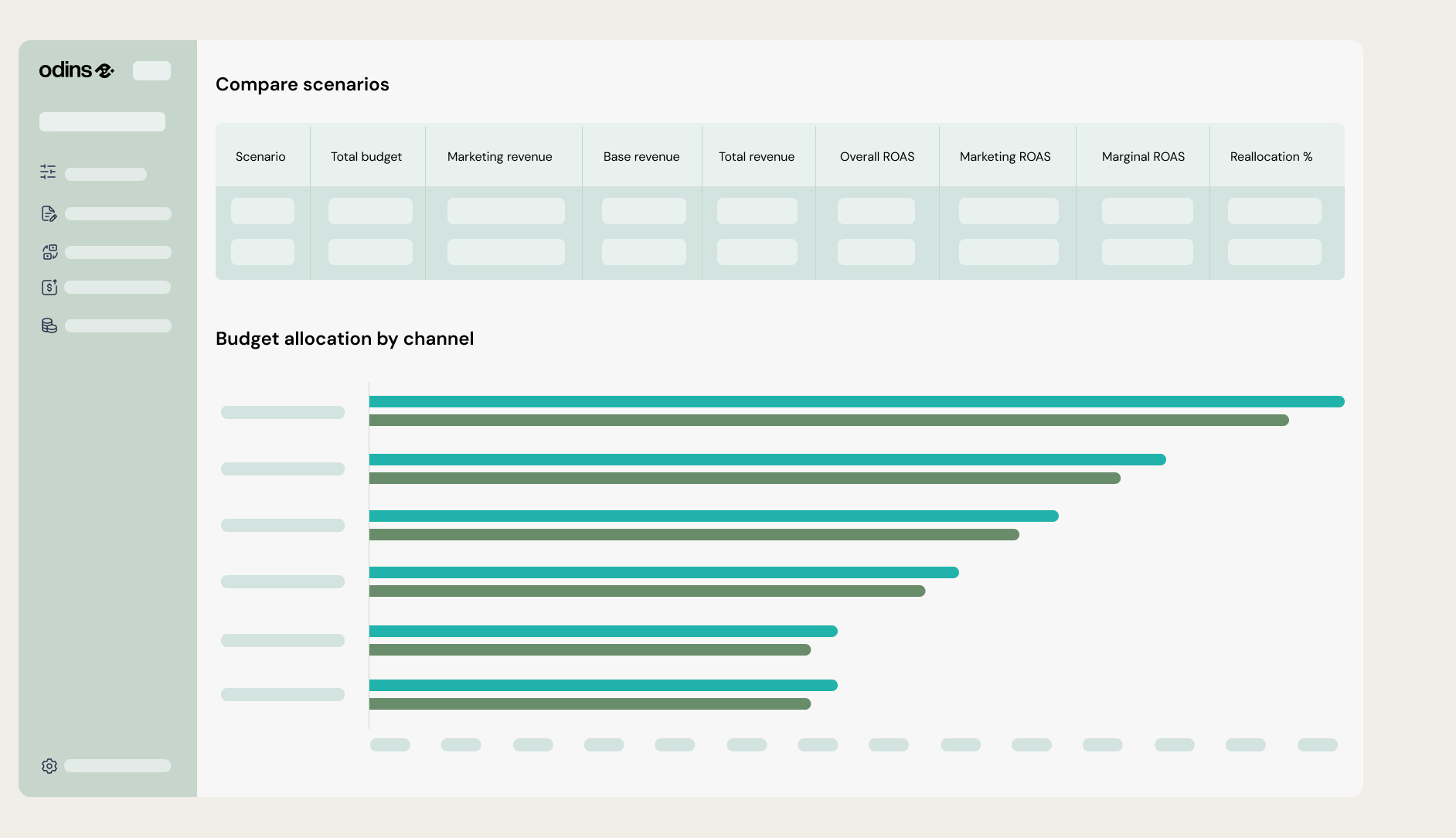Click the Odins logo in the sidebar
Viewport: 1456px width, 838px height.
click(x=77, y=70)
